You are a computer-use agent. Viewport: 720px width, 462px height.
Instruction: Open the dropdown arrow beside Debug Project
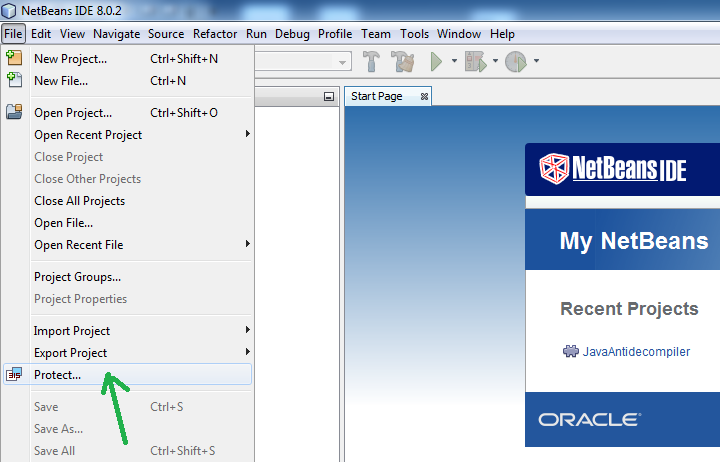(495, 62)
